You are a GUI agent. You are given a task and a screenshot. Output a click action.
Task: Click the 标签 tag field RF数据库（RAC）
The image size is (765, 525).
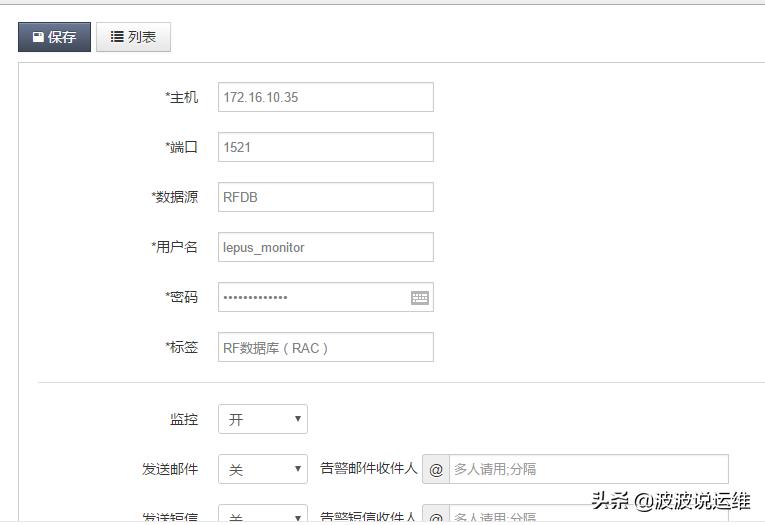click(x=325, y=347)
